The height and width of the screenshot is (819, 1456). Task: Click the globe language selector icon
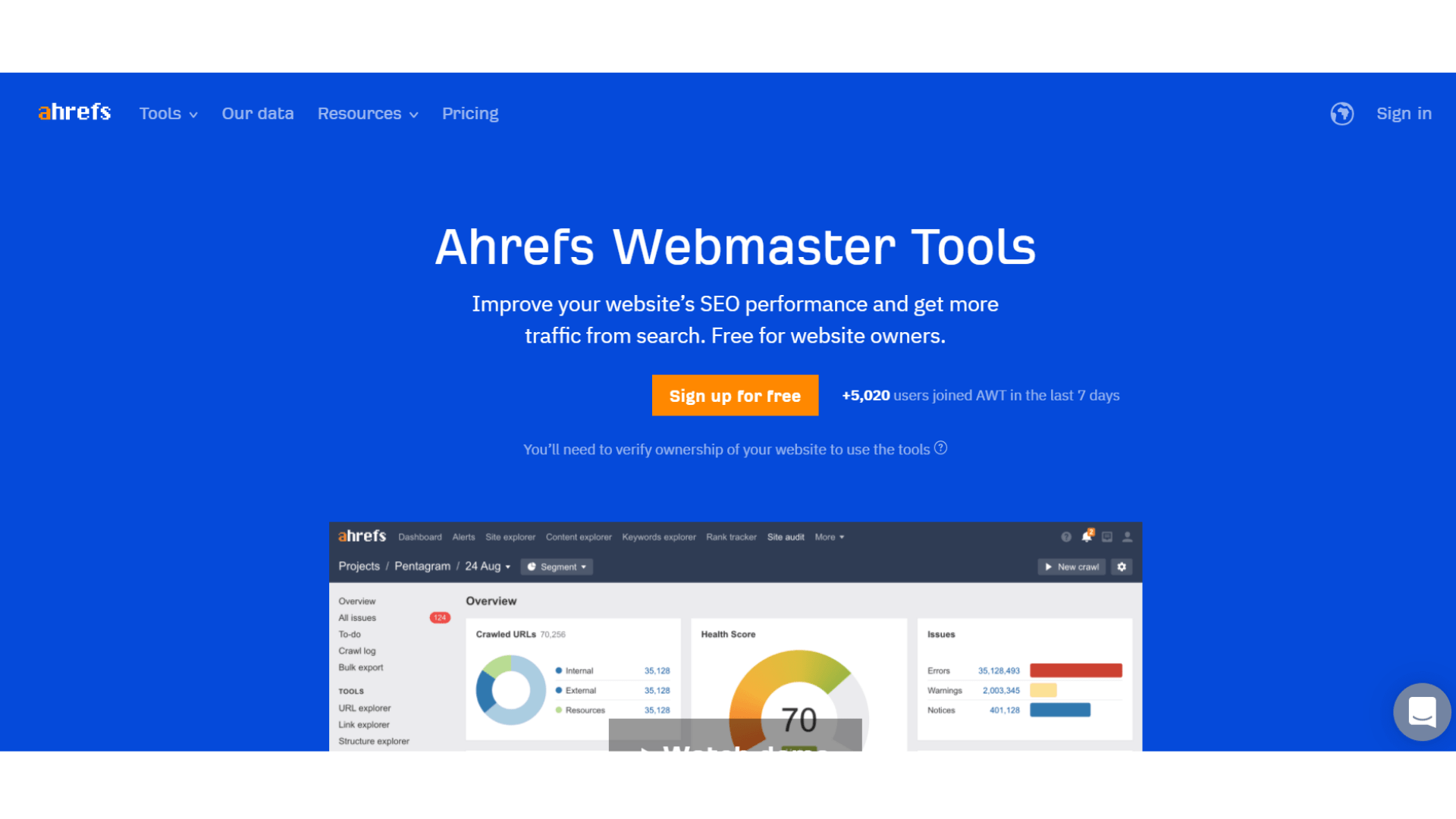1341,113
